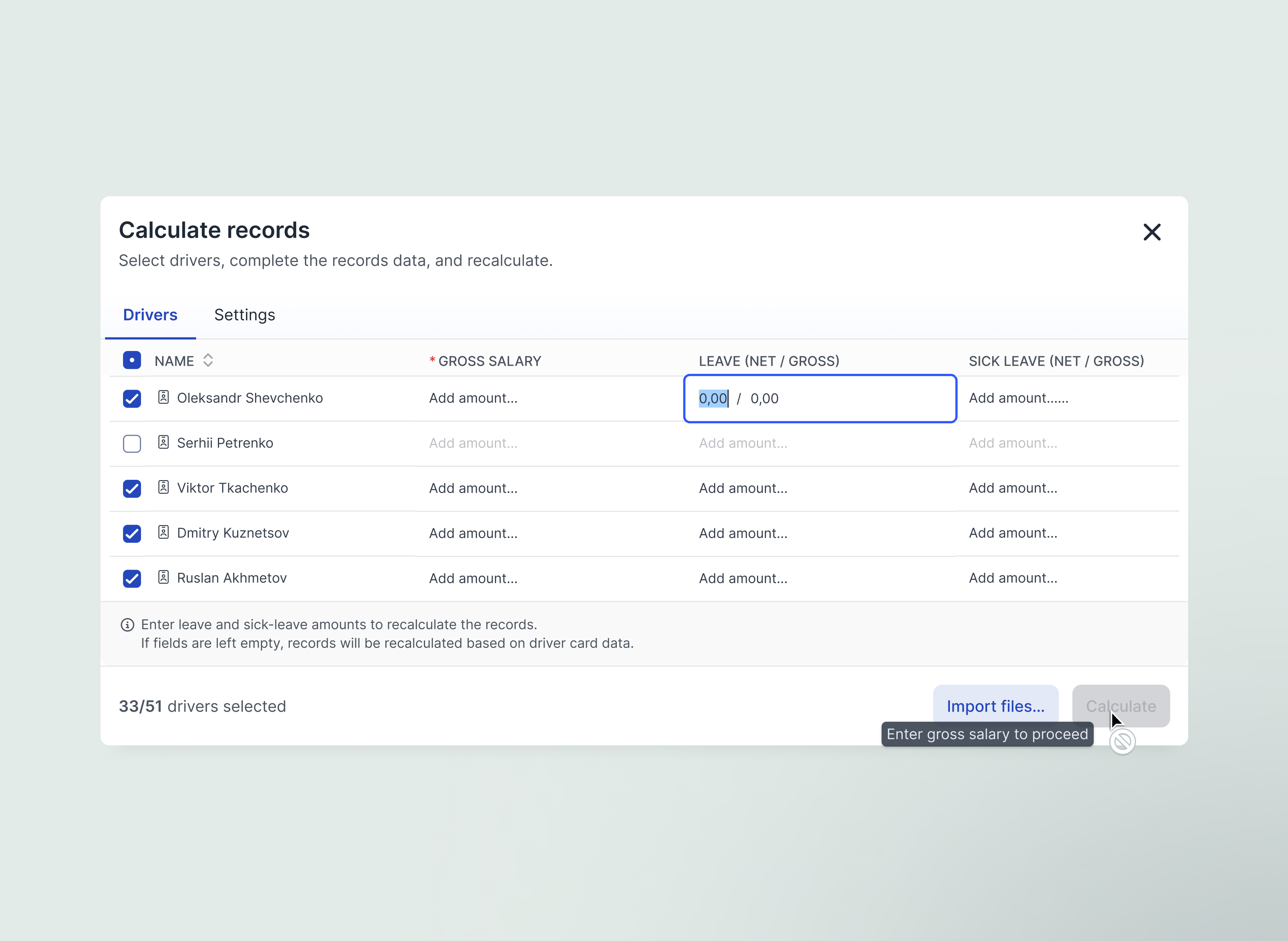Click driver card icon for Oleksandr Shevchenko
This screenshot has width=1288, height=941.
(164, 397)
